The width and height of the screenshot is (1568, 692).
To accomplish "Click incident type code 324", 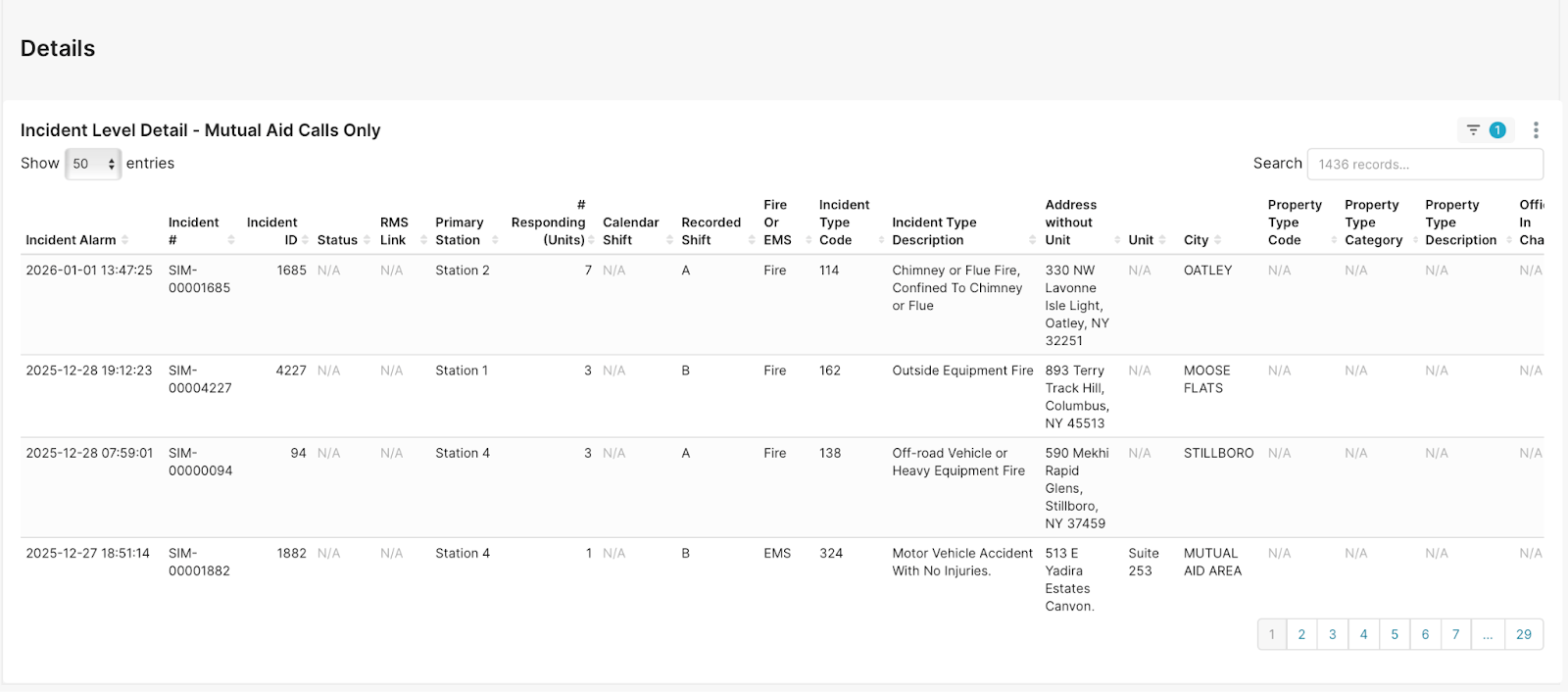I will (x=831, y=553).
